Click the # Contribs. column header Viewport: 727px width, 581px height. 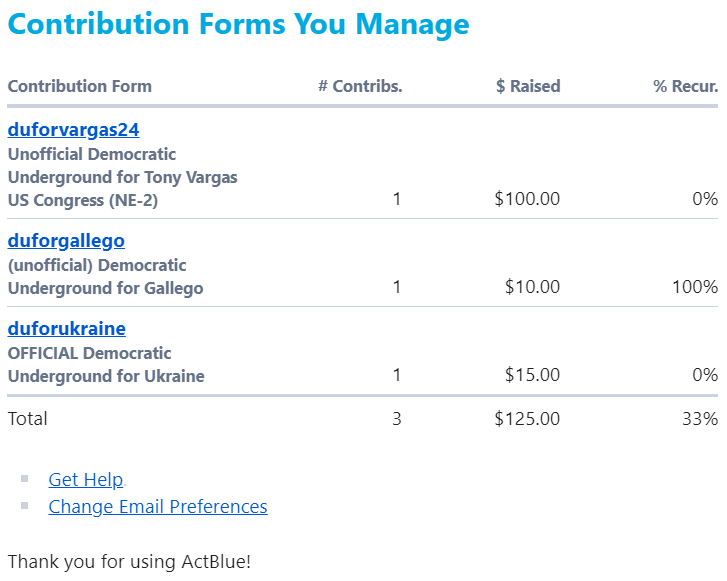point(360,86)
